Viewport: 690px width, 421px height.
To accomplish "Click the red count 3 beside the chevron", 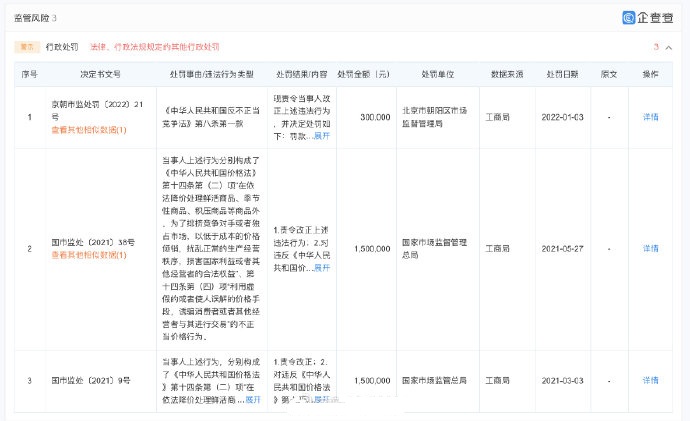I will 656,47.
